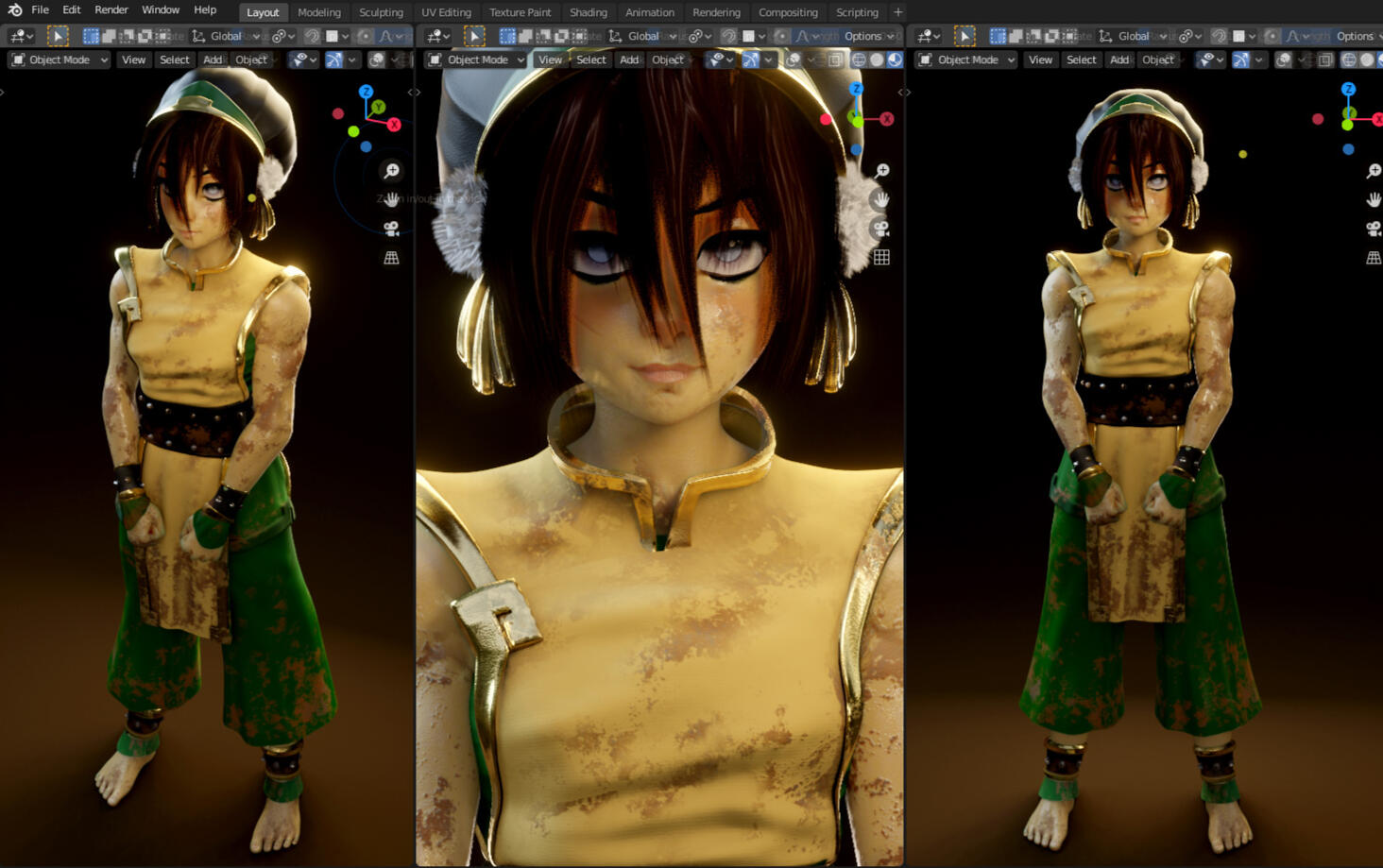
Task: Click the pan hand icon in middle viewport
Action: coord(880,199)
